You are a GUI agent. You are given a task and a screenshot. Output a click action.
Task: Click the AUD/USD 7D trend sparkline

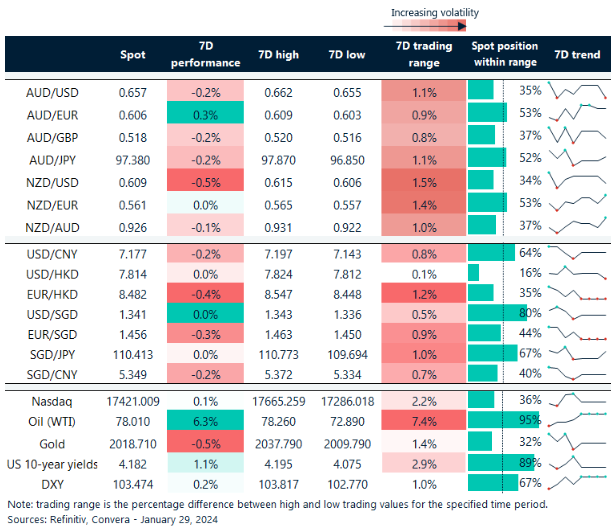coord(576,92)
